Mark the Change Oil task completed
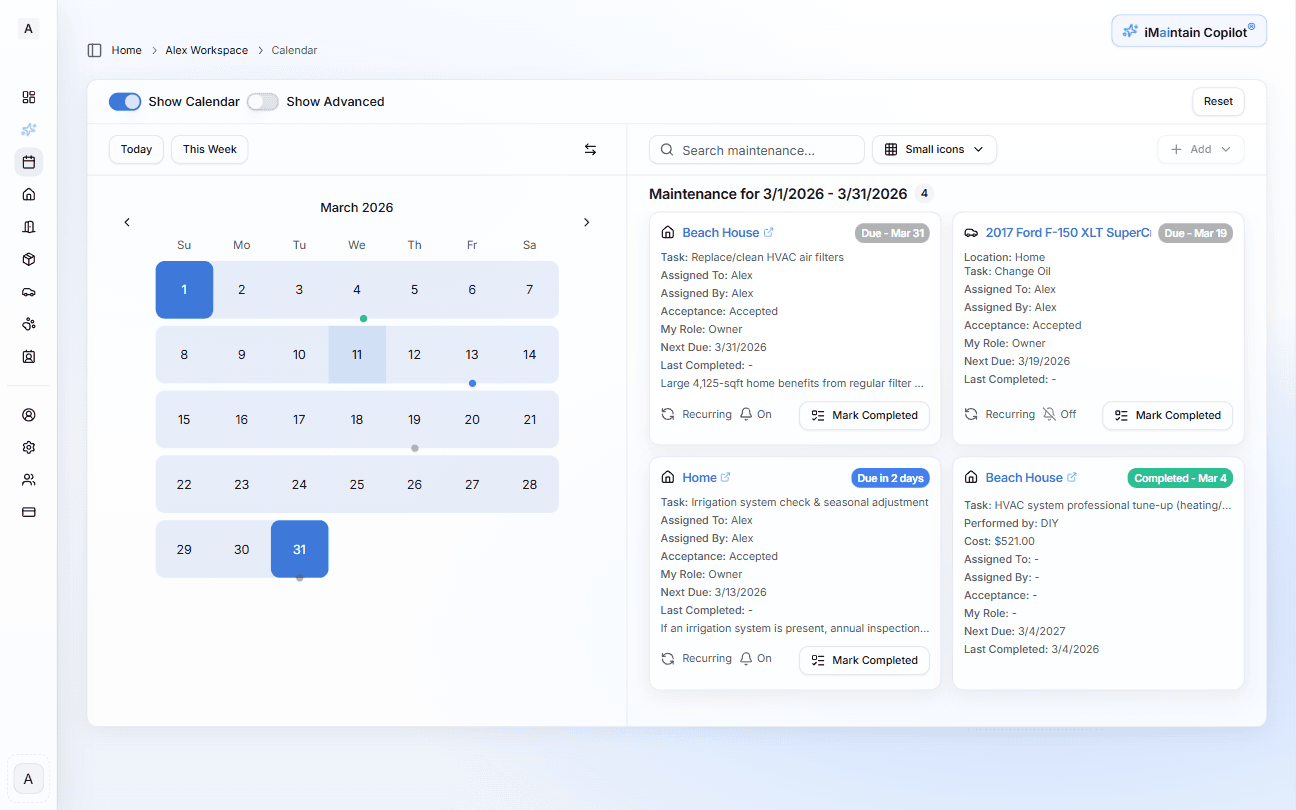Image resolution: width=1296 pixels, height=810 pixels. point(1167,415)
